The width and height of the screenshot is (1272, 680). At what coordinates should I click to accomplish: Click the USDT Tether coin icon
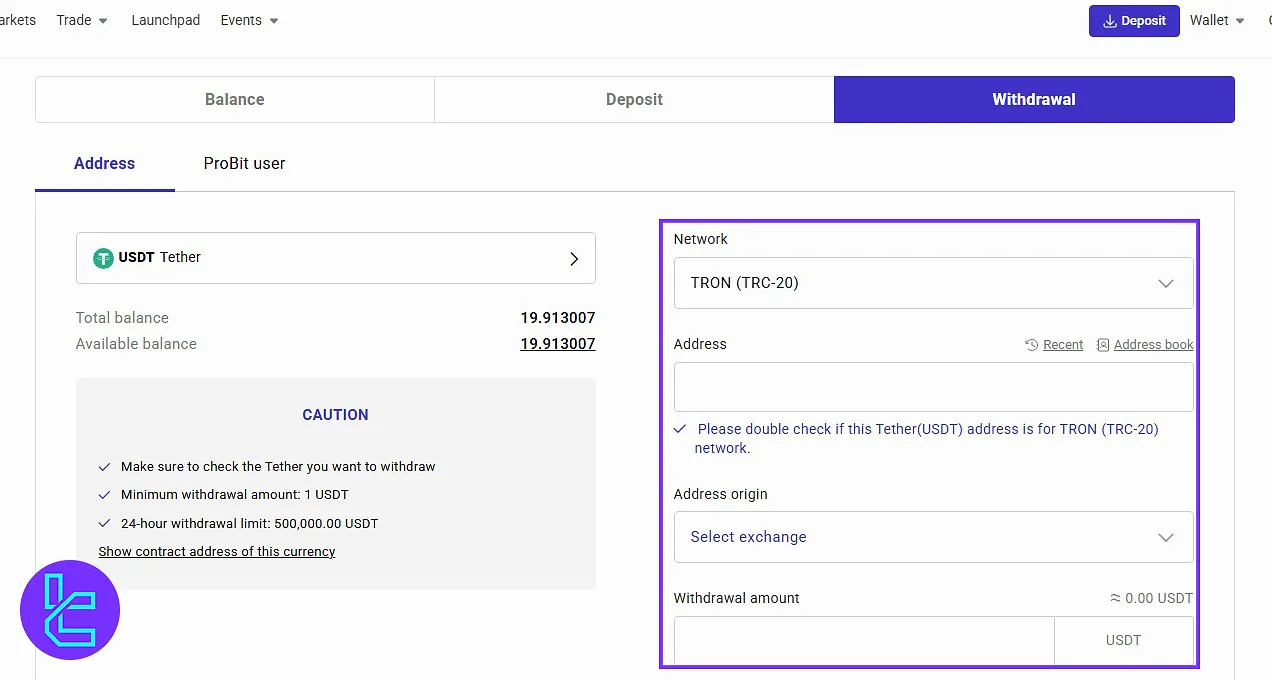click(103, 258)
